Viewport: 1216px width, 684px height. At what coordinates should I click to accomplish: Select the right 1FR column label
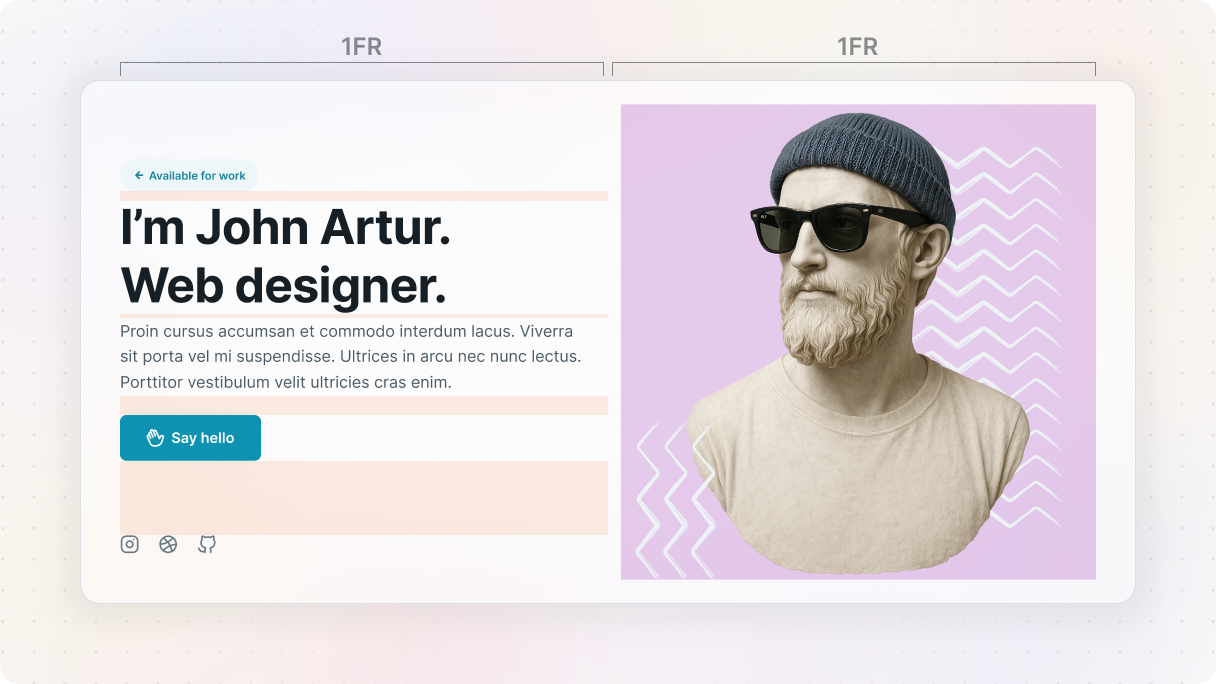pos(857,47)
